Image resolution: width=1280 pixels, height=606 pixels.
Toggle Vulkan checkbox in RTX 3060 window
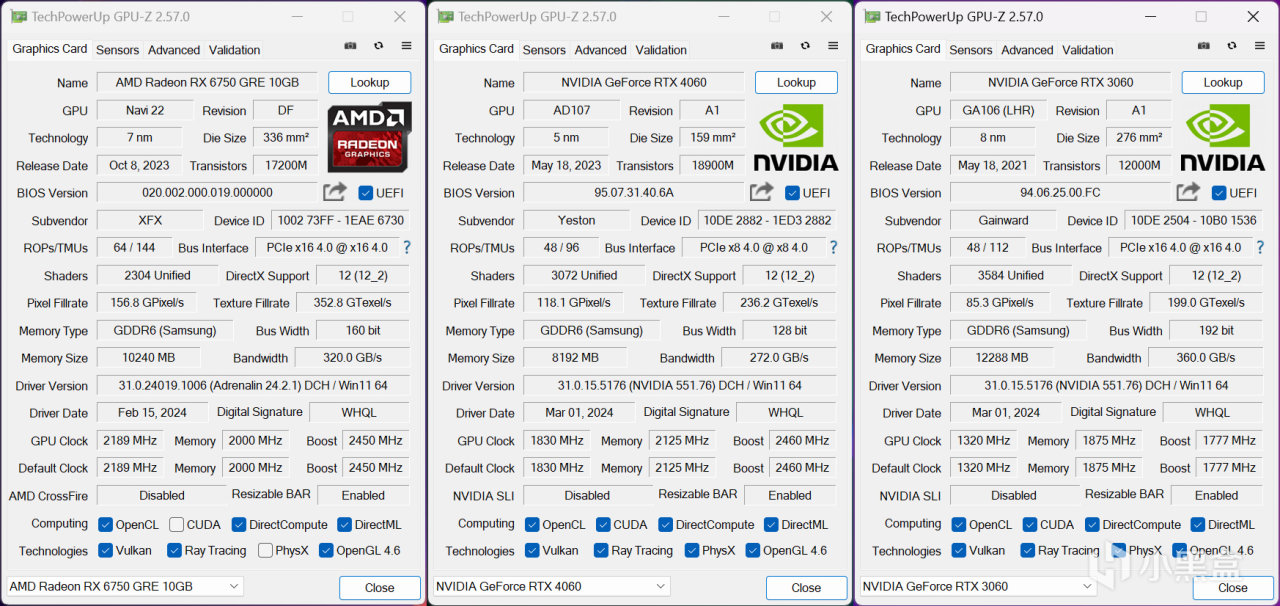[x=959, y=550]
